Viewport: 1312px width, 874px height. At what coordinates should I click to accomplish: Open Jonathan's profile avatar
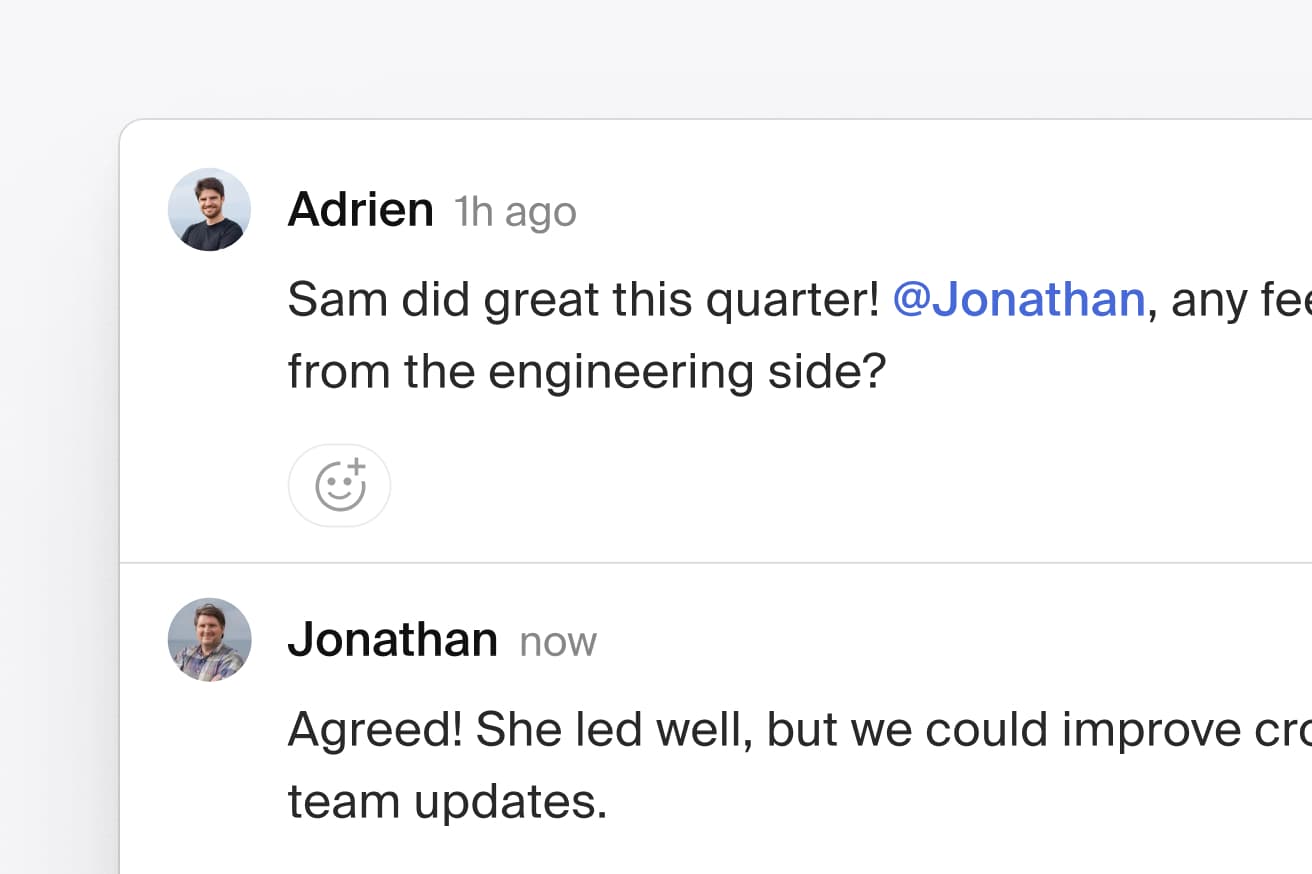[x=209, y=640]
